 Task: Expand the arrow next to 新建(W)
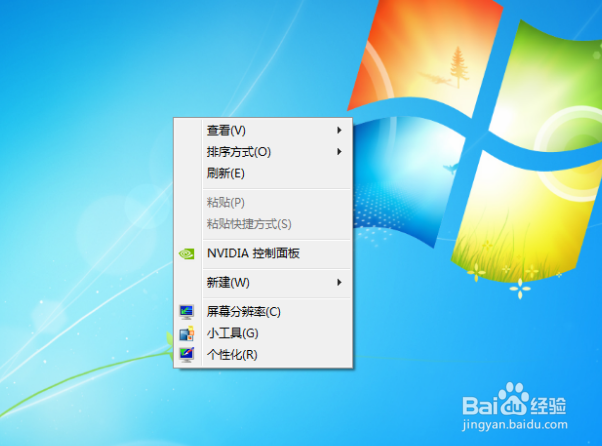point(339,283)
